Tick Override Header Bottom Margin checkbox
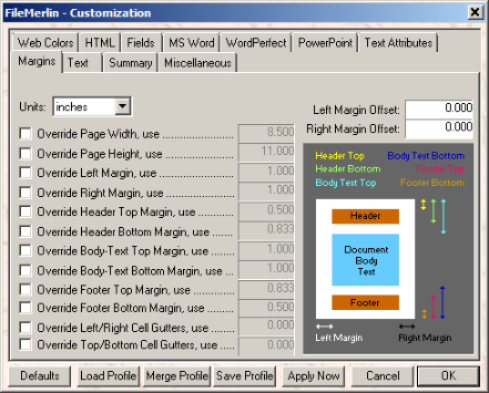The image size is (489, 393). point(25,231)
